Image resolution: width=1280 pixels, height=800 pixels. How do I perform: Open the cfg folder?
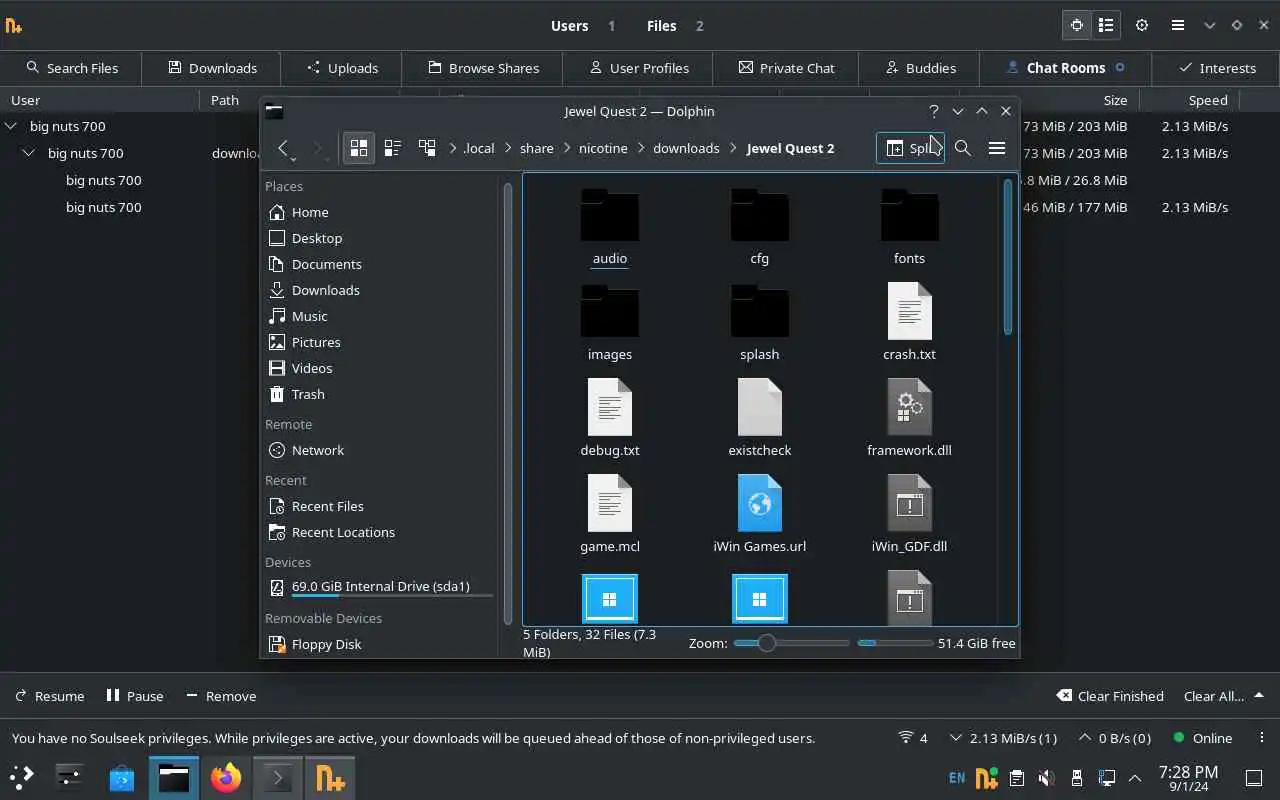click(x=760, y=228)
